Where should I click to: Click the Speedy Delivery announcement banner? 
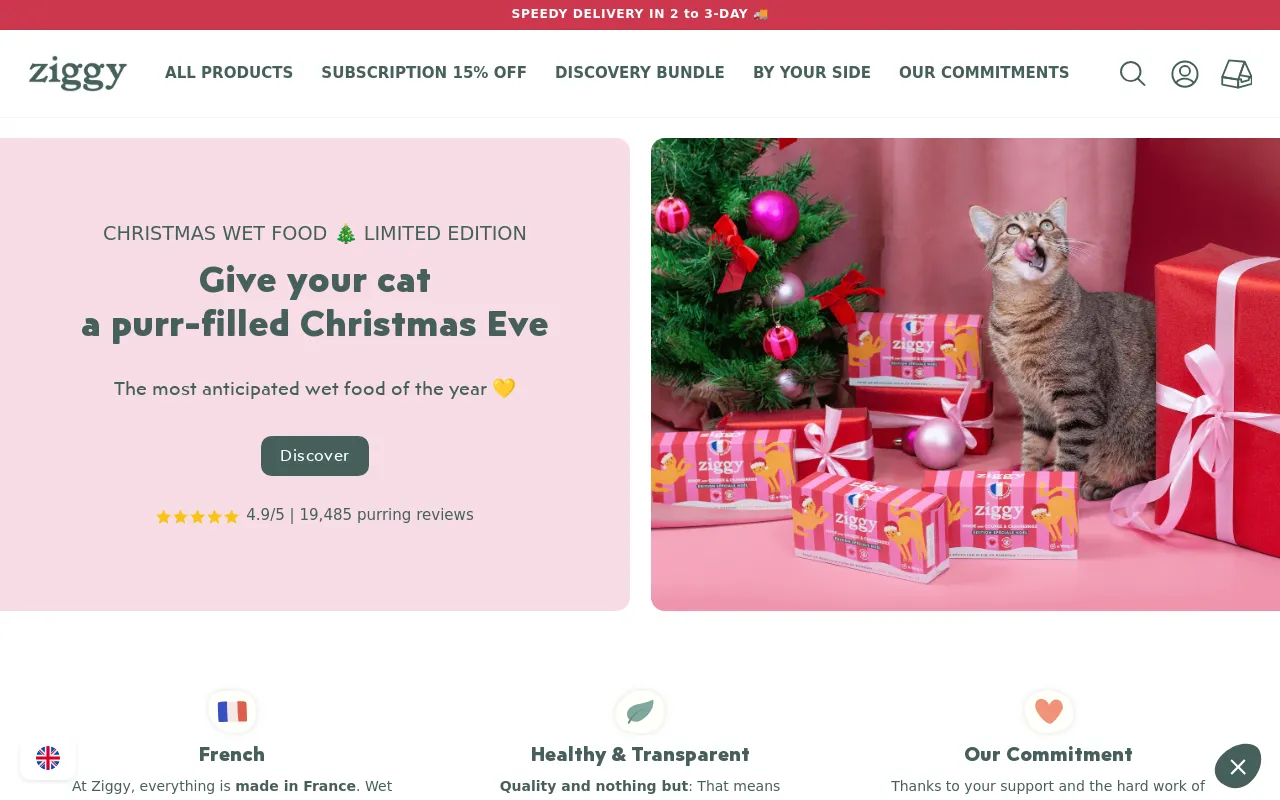(x=640, y=14)
